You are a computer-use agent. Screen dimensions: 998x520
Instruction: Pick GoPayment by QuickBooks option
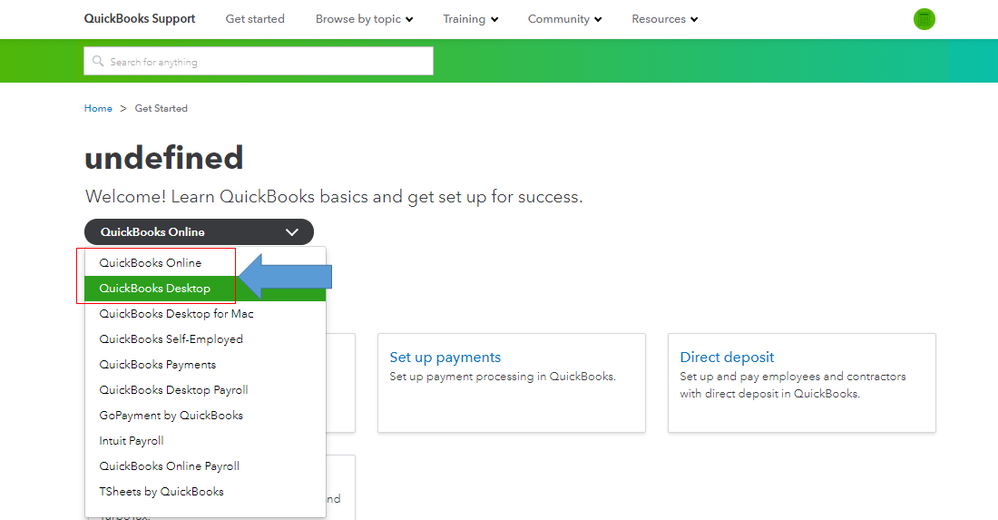click(205, 416)
